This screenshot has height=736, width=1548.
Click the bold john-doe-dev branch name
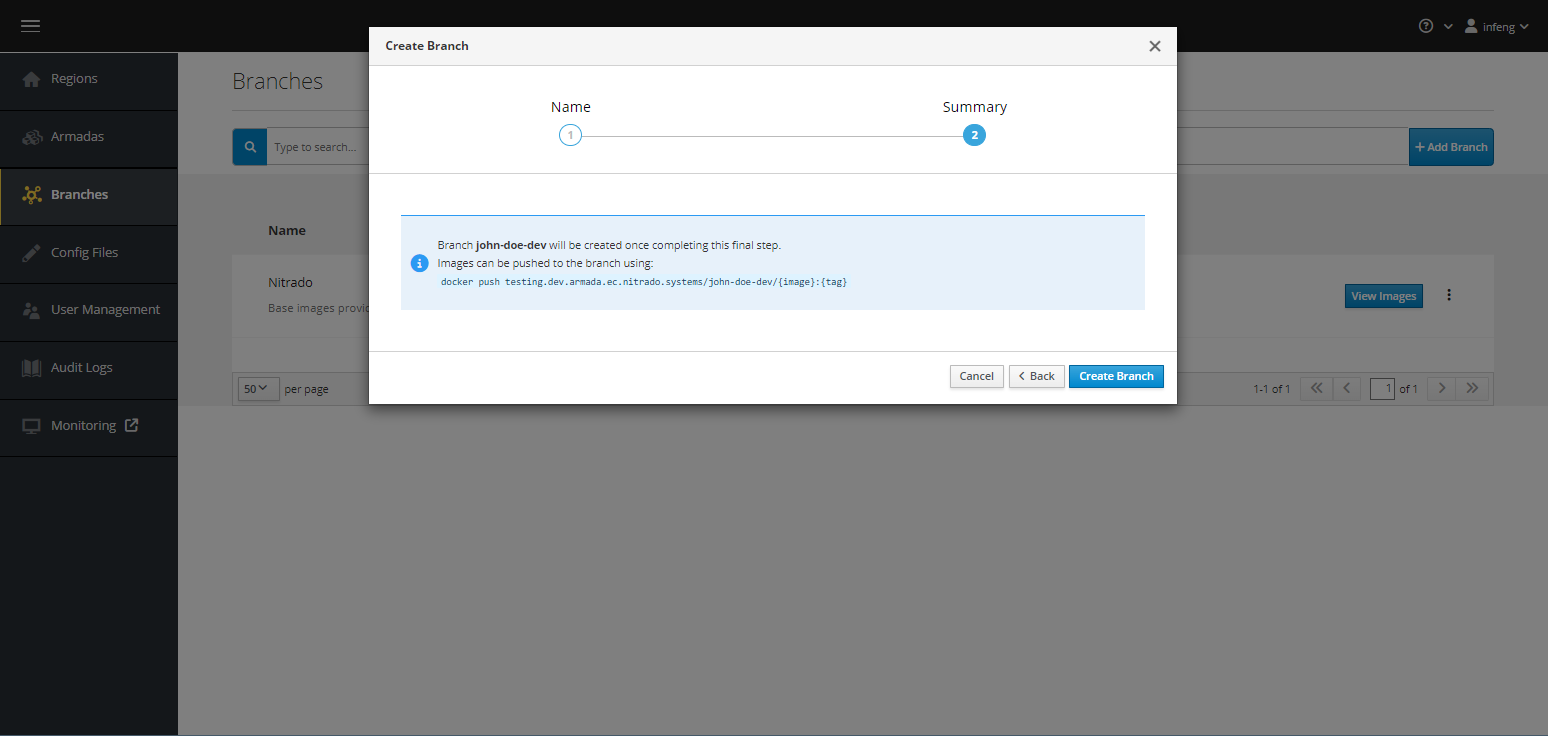[x=511, y=245]
